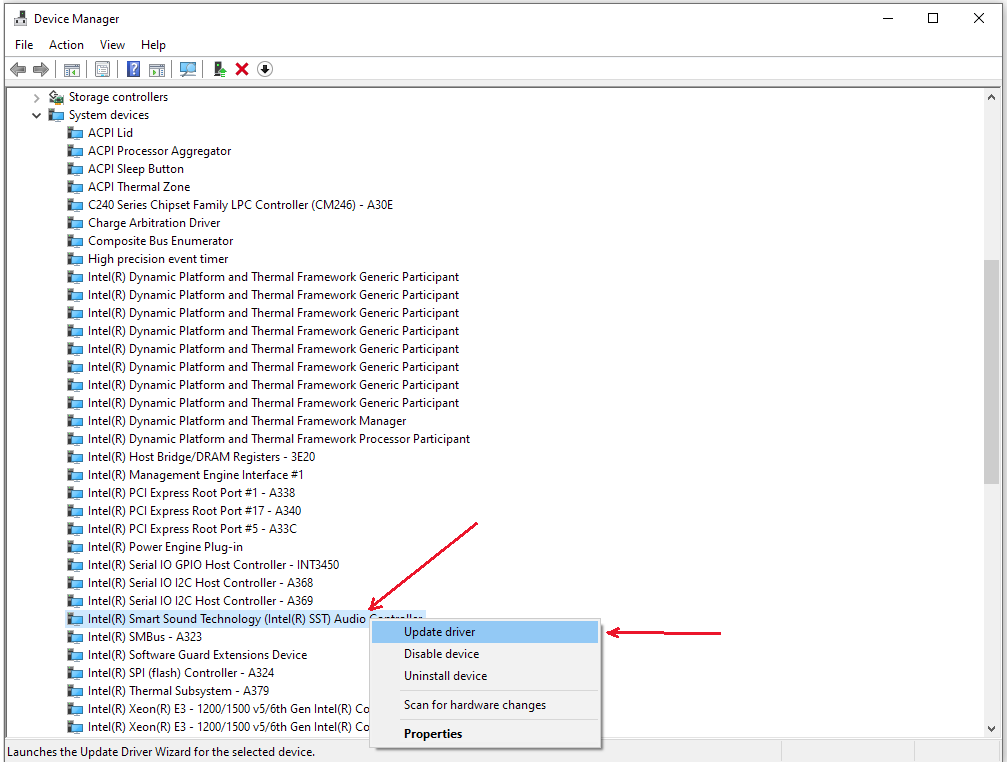Open the Help menu
The image size is (1007, 762).
click(153, 45)
